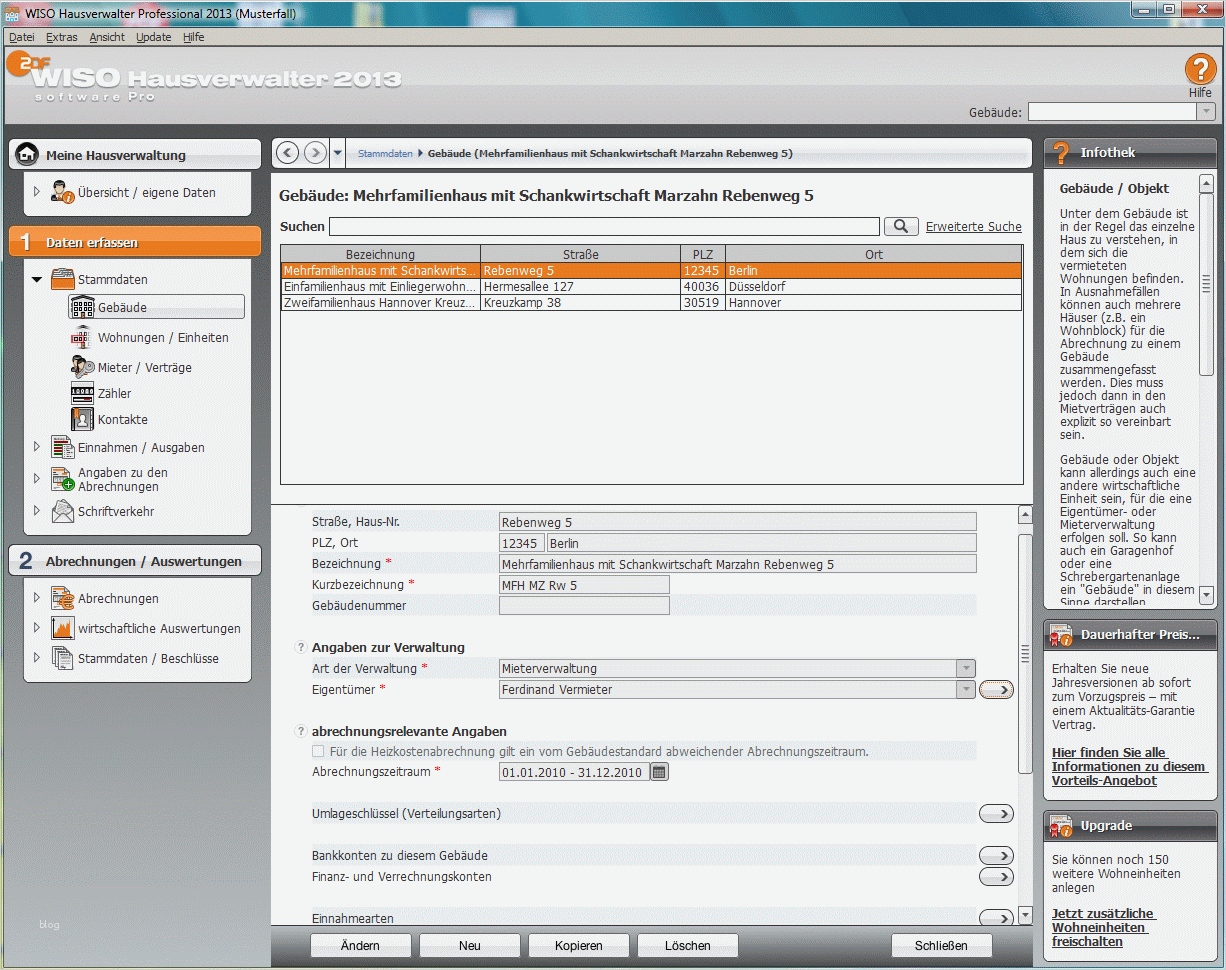Screen dimensions: 1226x970
Task: Open the Update menu
Action: tap(154, 37)
